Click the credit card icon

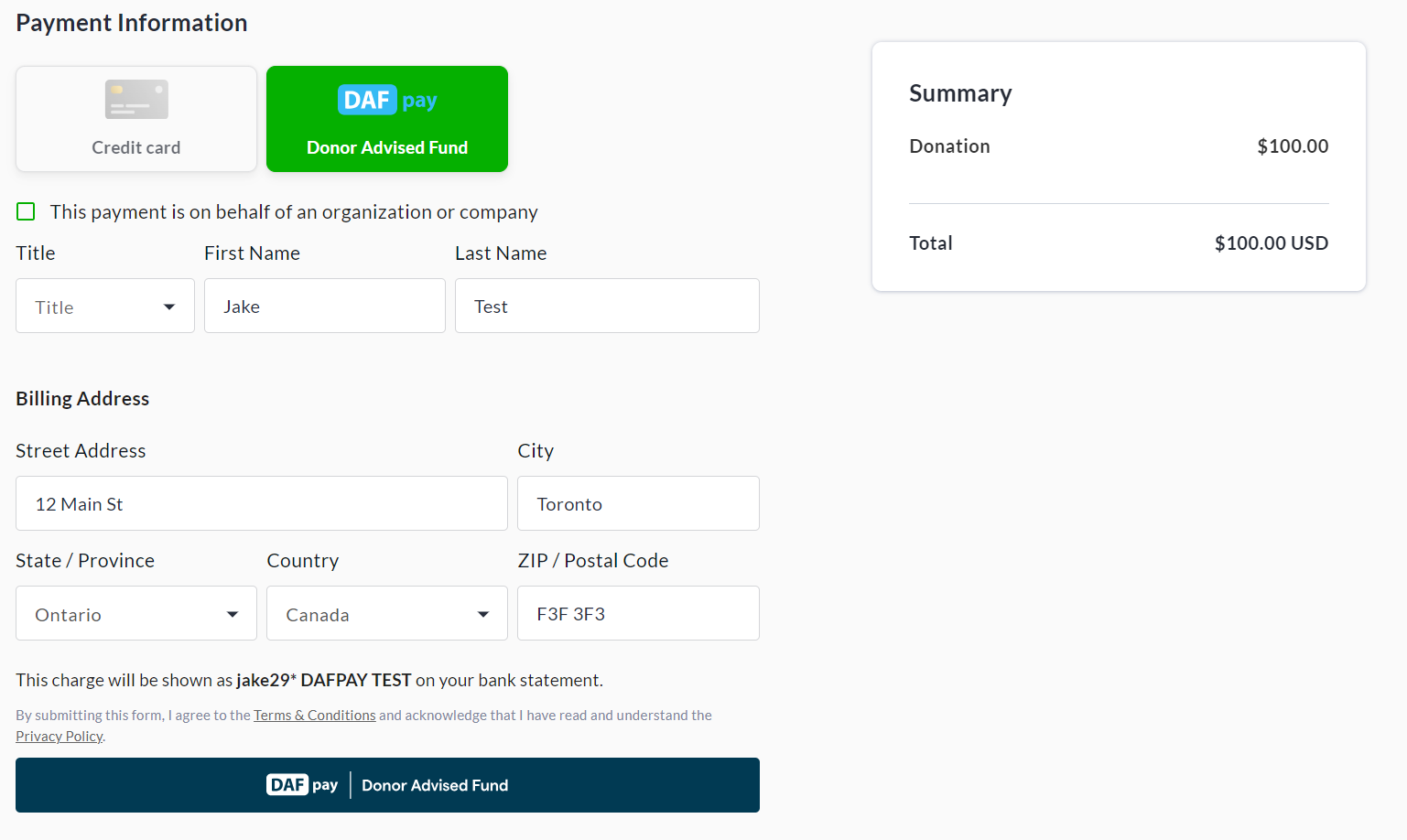click(136, 100)
